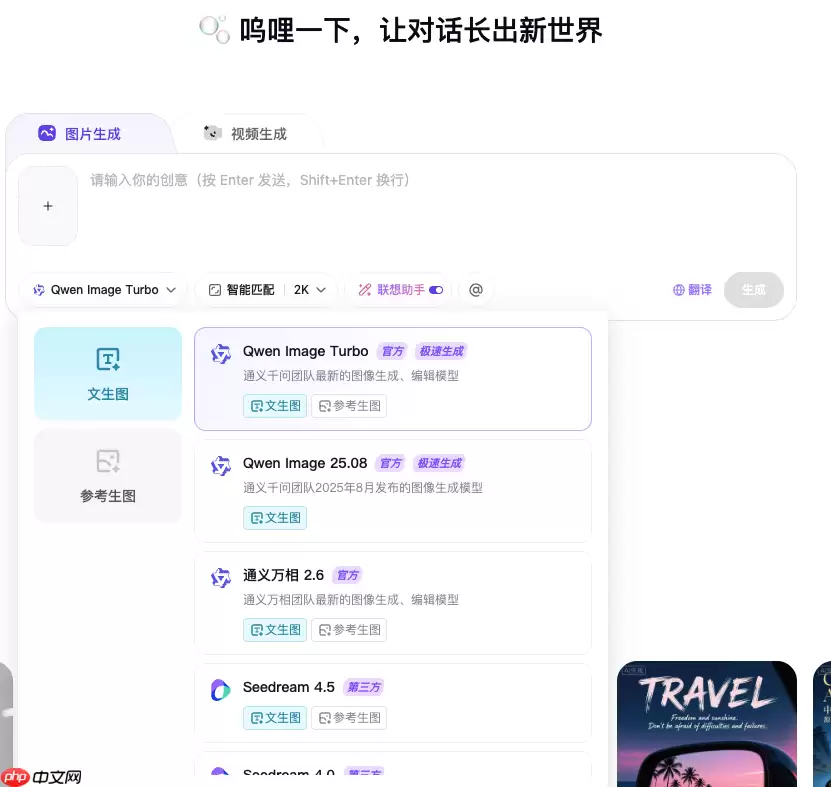Click the 翻译 translate link
The height and width of the screenshot is (787, 831).
(x=698, y=289)
